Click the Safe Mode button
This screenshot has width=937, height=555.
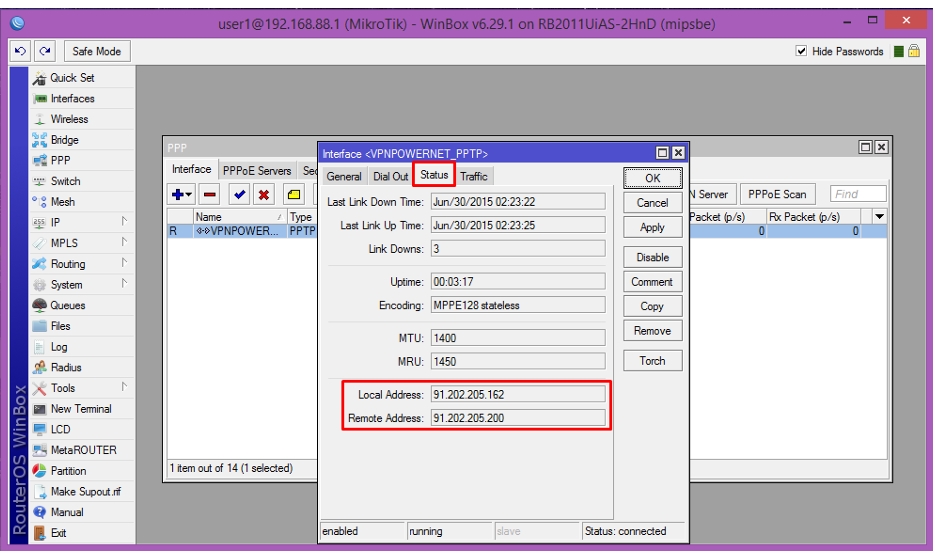click(97, 51)
